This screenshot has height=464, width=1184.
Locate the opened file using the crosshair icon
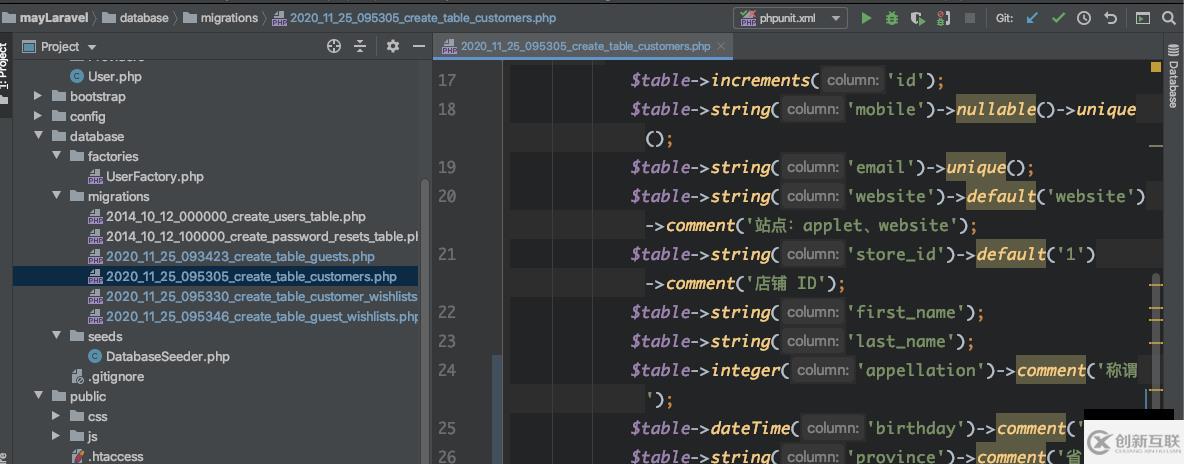click(334, 46)
